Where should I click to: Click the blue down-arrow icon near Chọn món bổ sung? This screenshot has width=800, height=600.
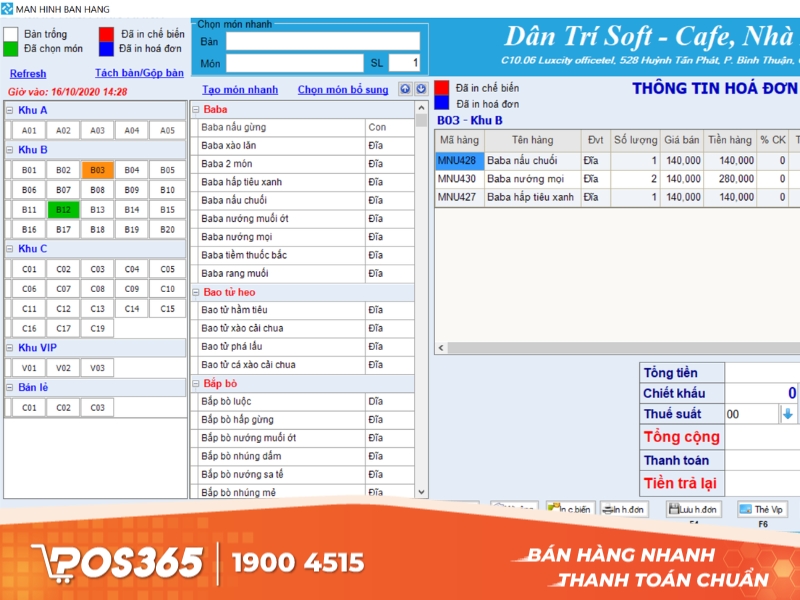(x=420, y=89)
